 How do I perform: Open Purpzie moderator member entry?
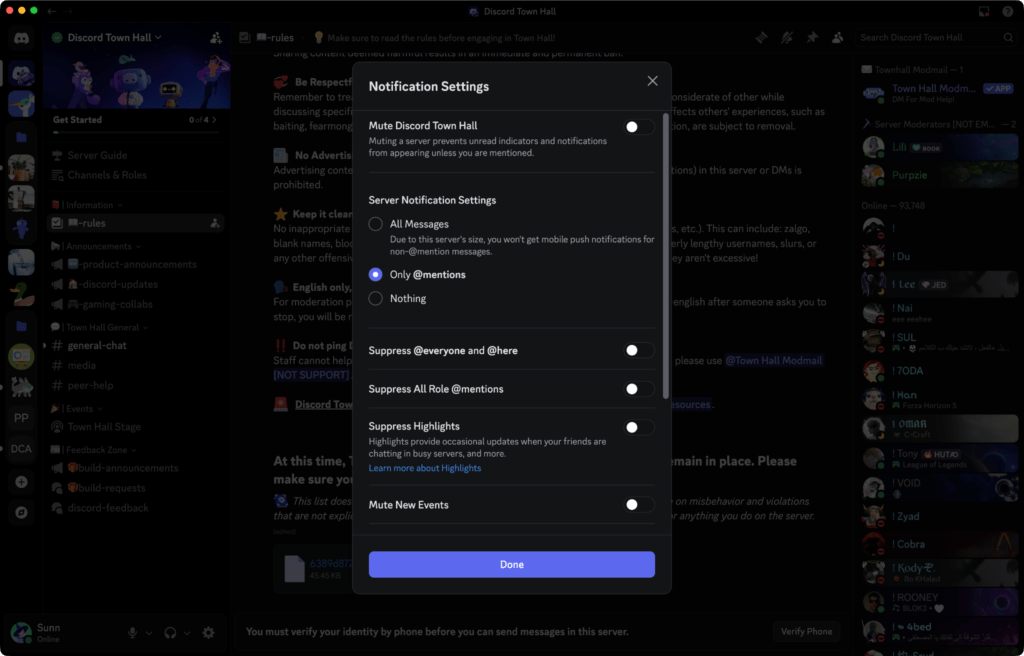coord(938,175)
